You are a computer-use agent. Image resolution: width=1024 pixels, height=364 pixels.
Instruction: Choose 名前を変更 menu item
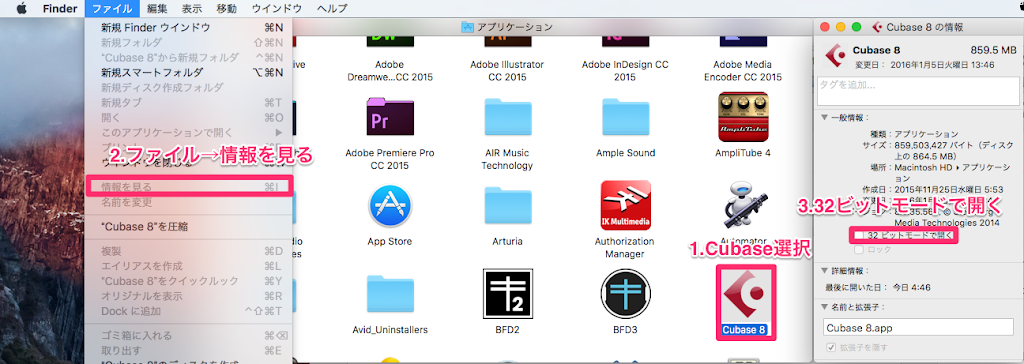(189, 202)
